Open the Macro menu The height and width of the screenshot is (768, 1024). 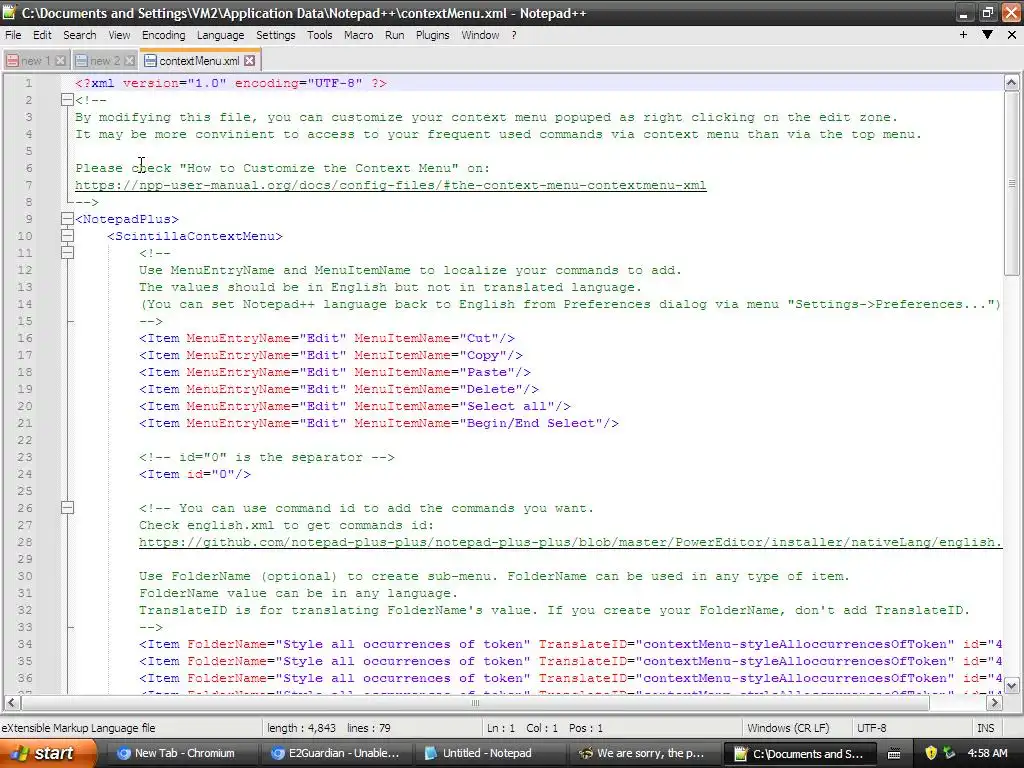(359, 35)
